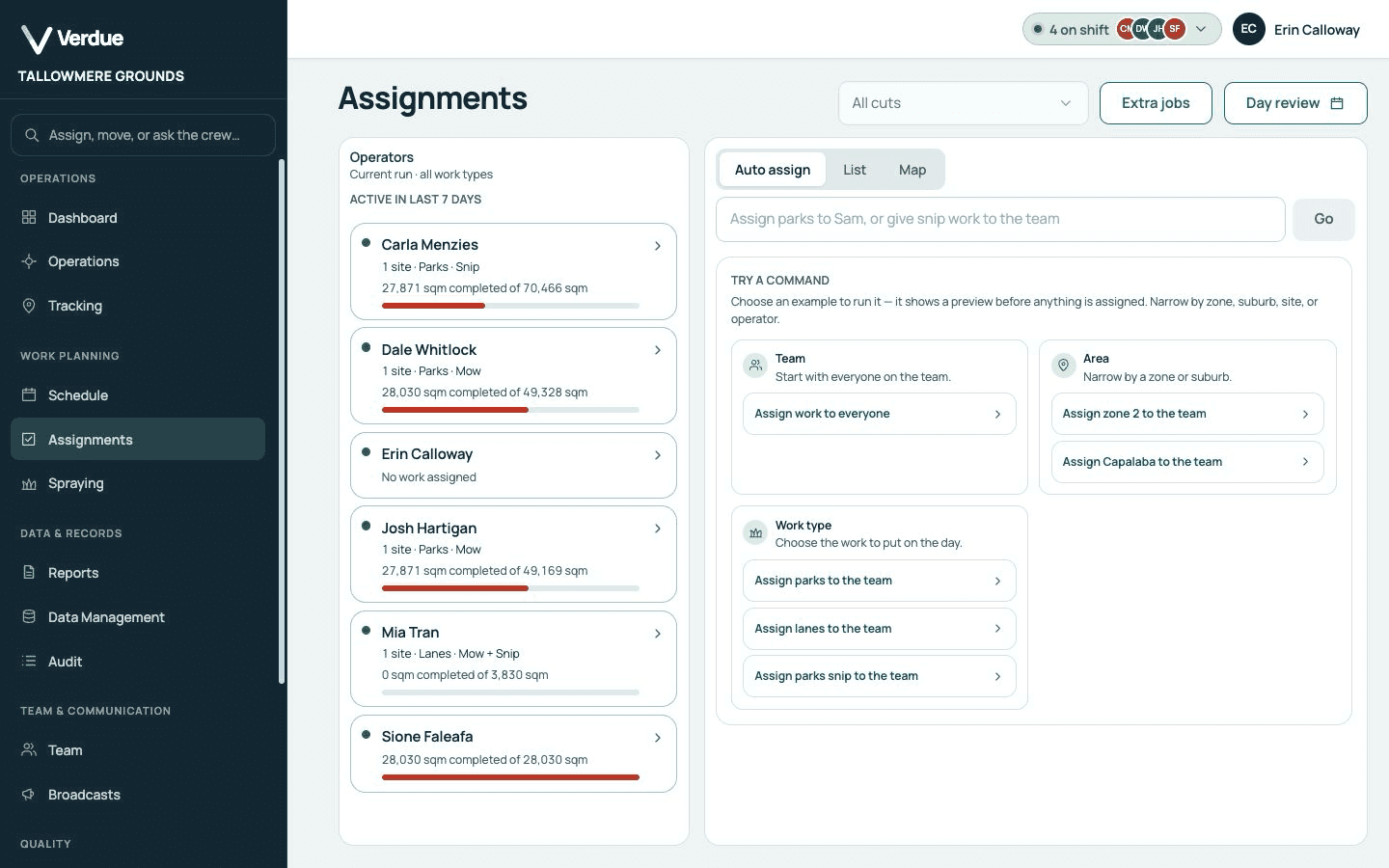The width and height of the screenshot is (1389, 868).
Task: Switch to the List tab
Action: pos(855,170)
